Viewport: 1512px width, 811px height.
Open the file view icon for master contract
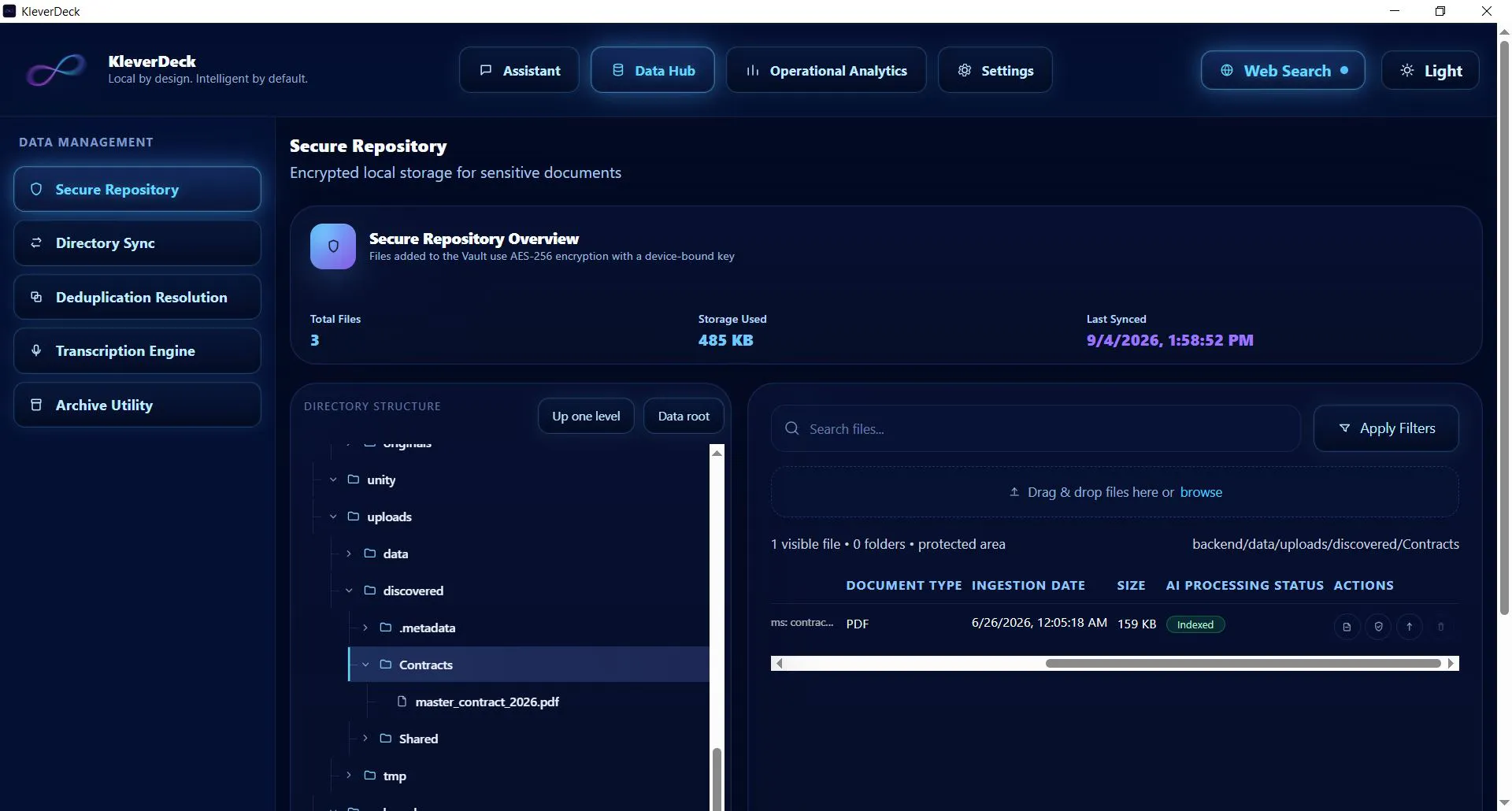pos(1347,627)
